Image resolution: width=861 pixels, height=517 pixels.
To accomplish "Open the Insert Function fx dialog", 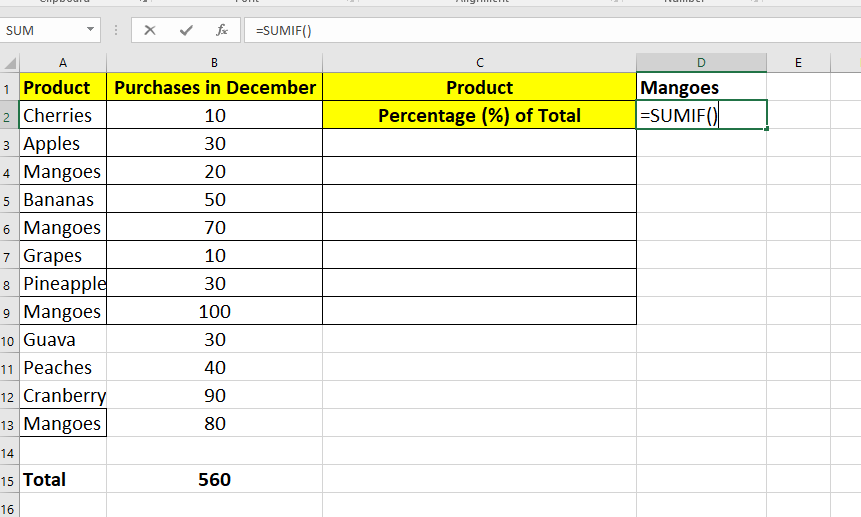I will [x=221, y=30].
